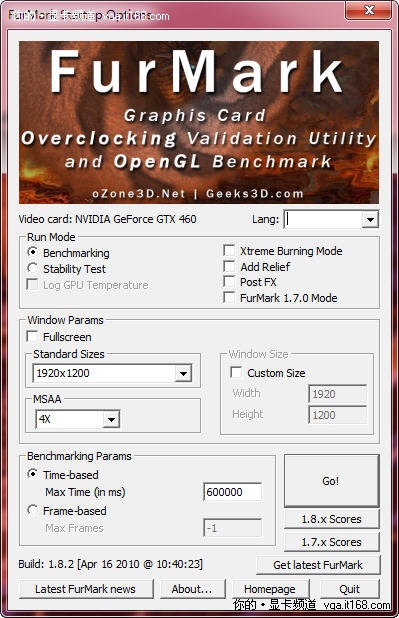Open Latest FurMark news
399x618 pixels.
pos(86,589)
